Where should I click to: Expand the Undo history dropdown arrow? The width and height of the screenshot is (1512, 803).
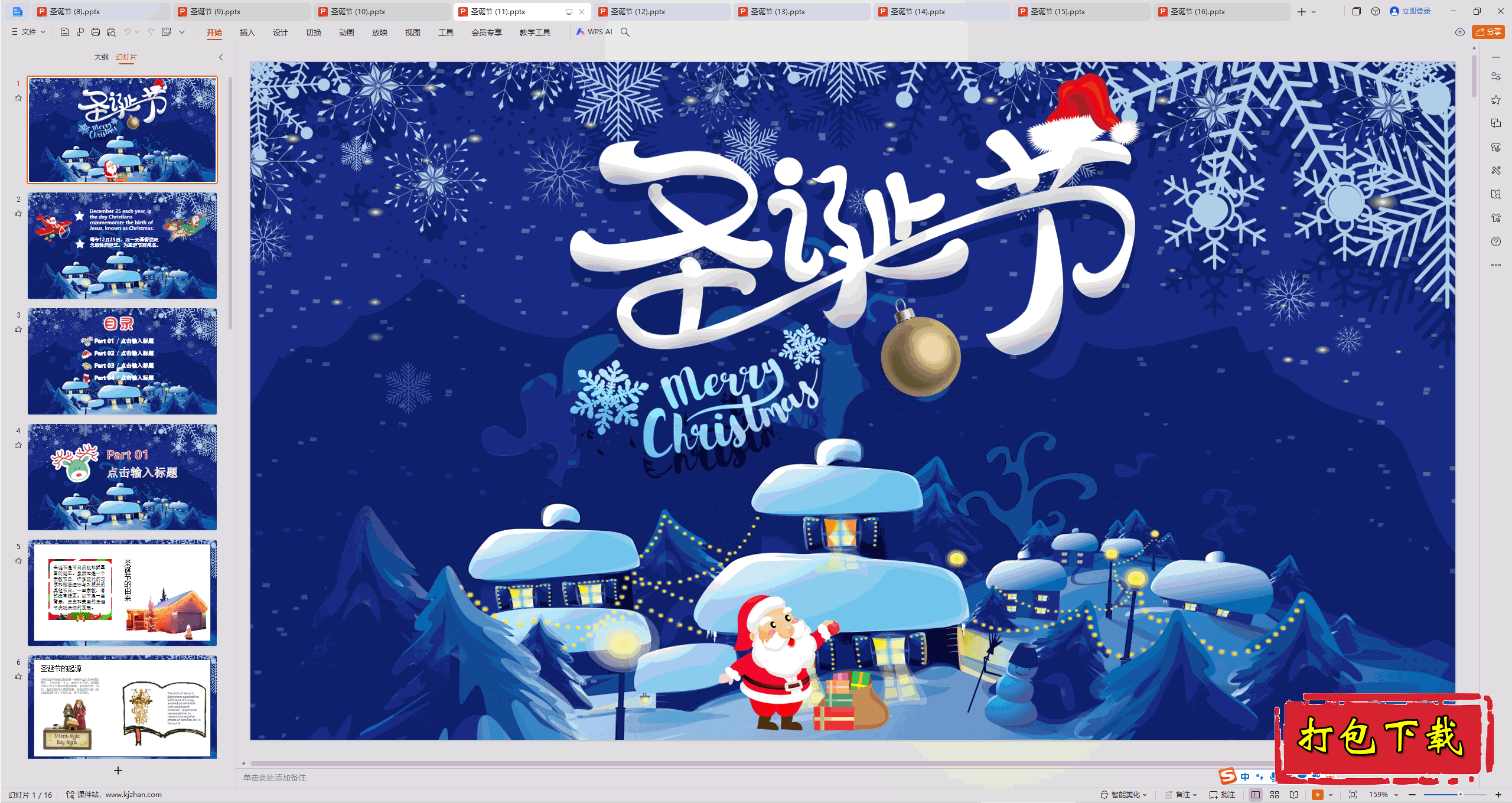[x=137, y=32]
